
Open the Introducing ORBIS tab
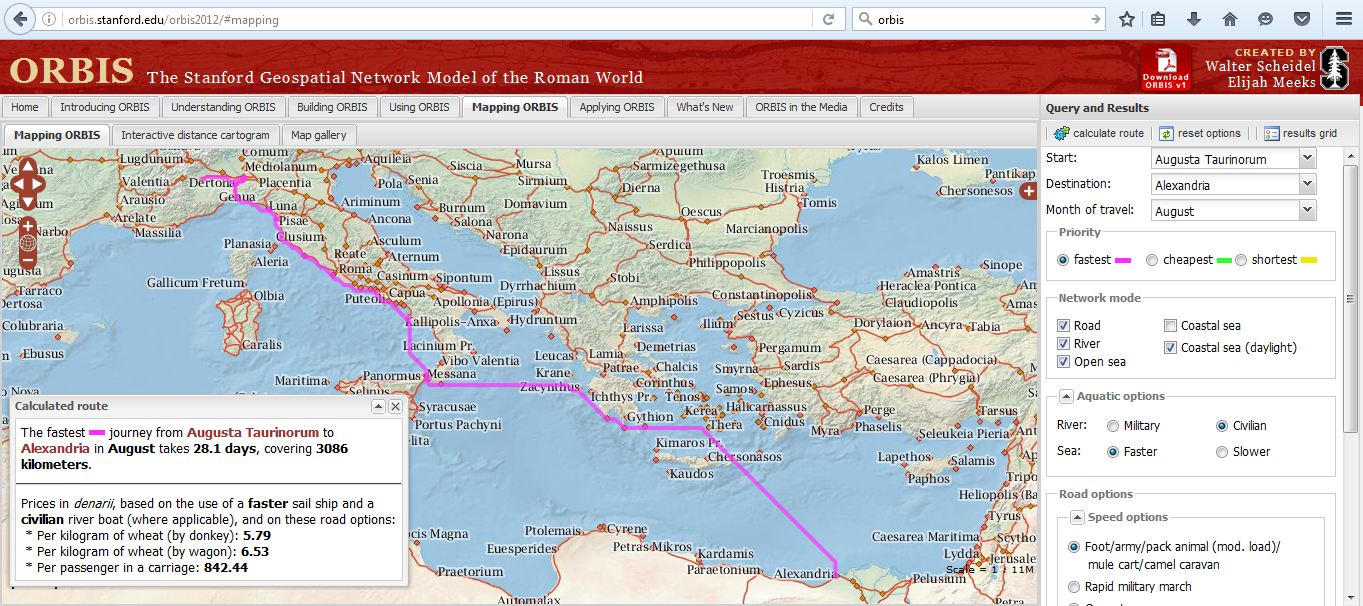coord(105,107)
